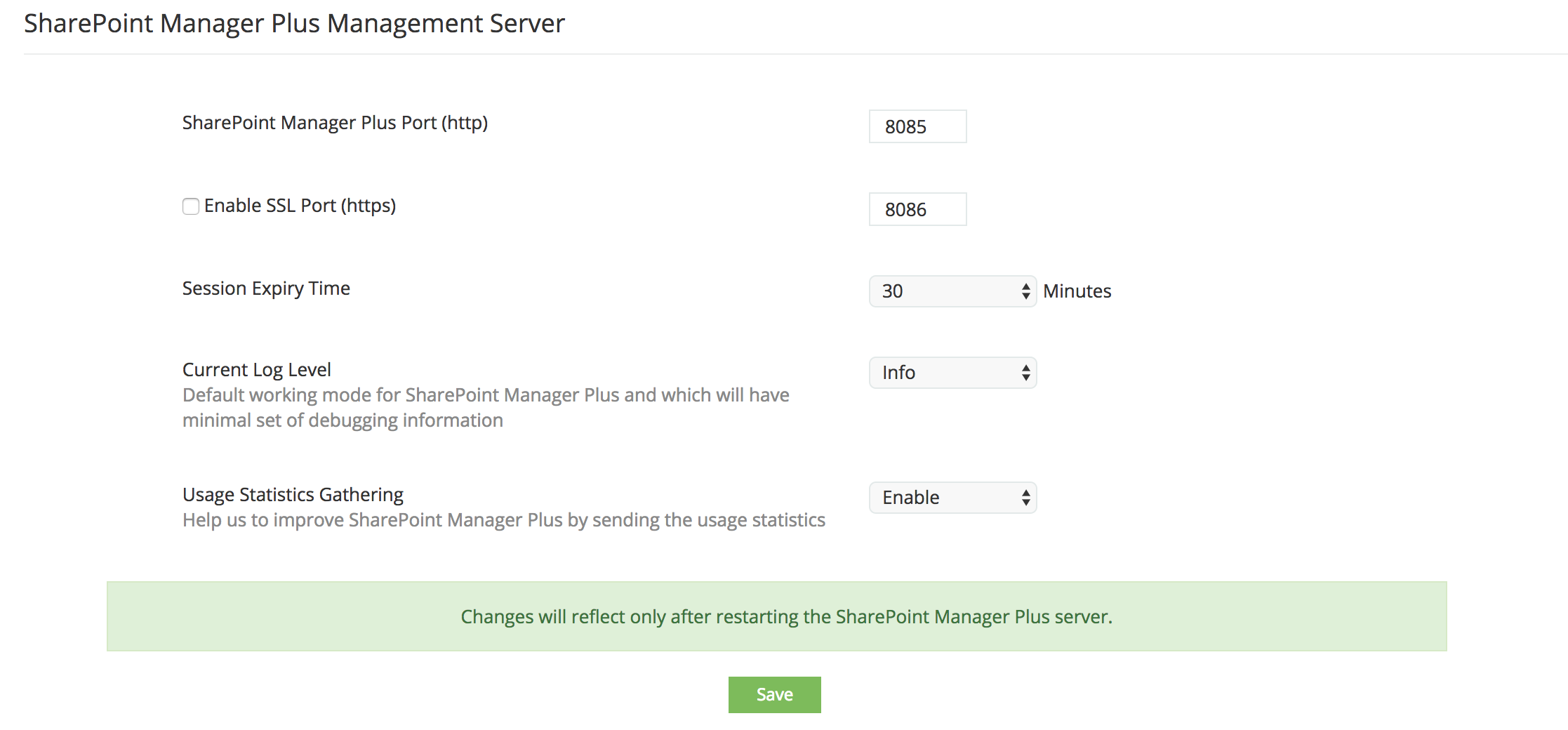
Task: Click the usage statistics help description text
Action: (x=503, y=520)
